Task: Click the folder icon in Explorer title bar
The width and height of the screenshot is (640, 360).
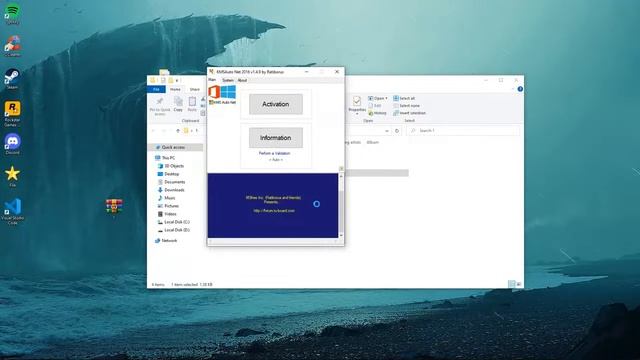Action: 153,80
